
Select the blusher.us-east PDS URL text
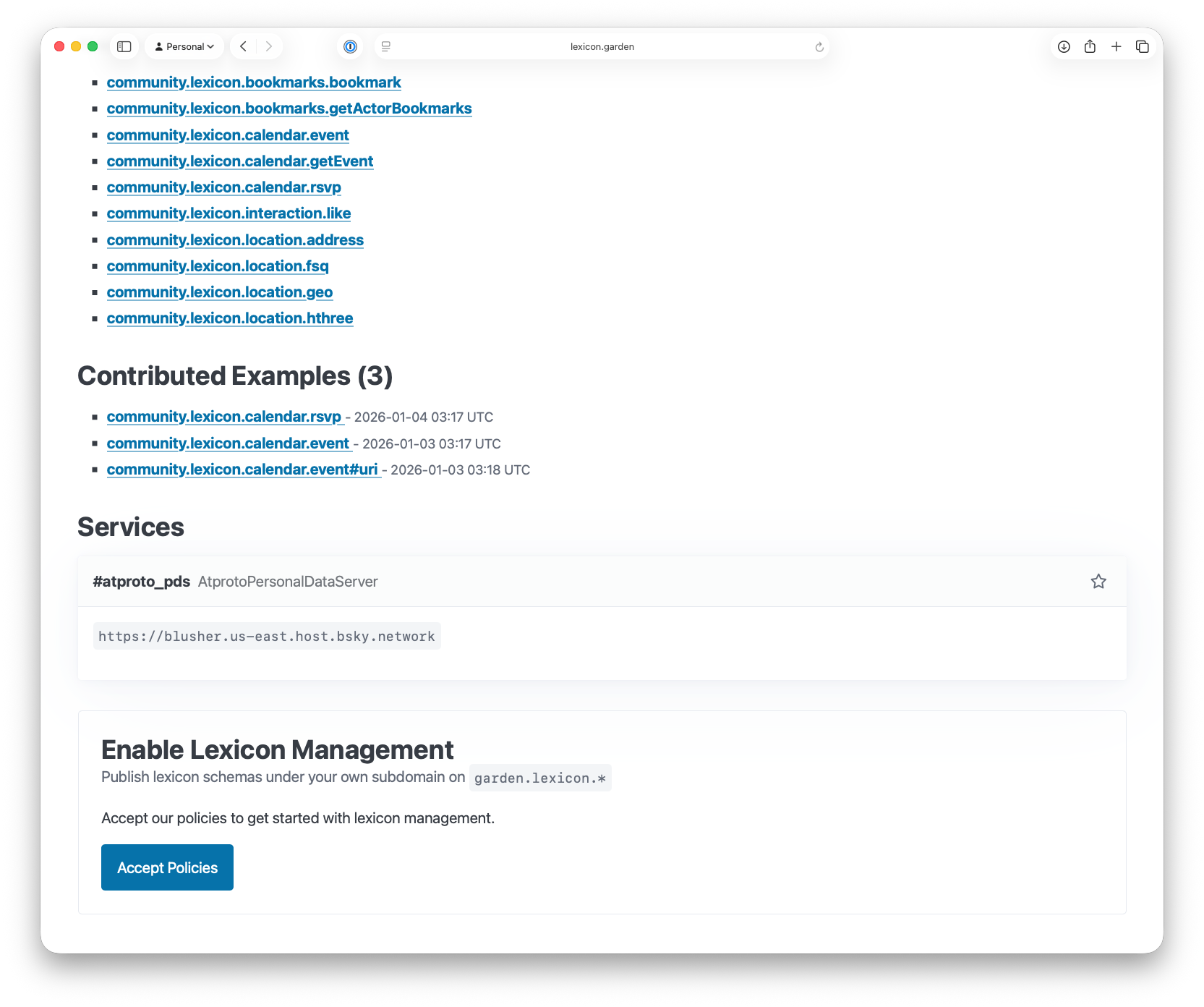tap(267, 636)
